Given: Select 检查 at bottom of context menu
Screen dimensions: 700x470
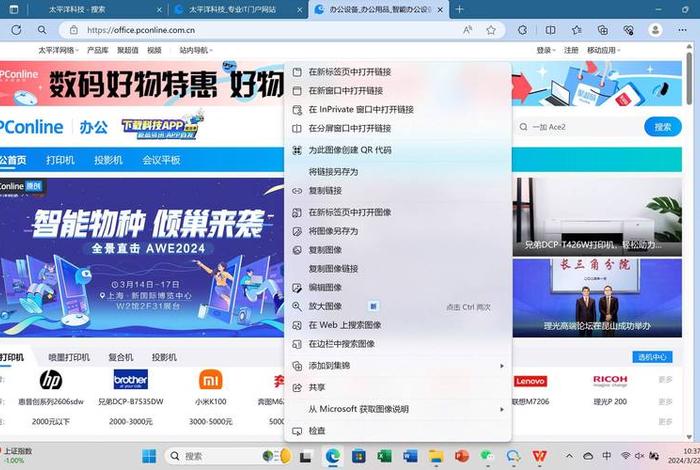Looking at the screenshot, I should (397, 431).
